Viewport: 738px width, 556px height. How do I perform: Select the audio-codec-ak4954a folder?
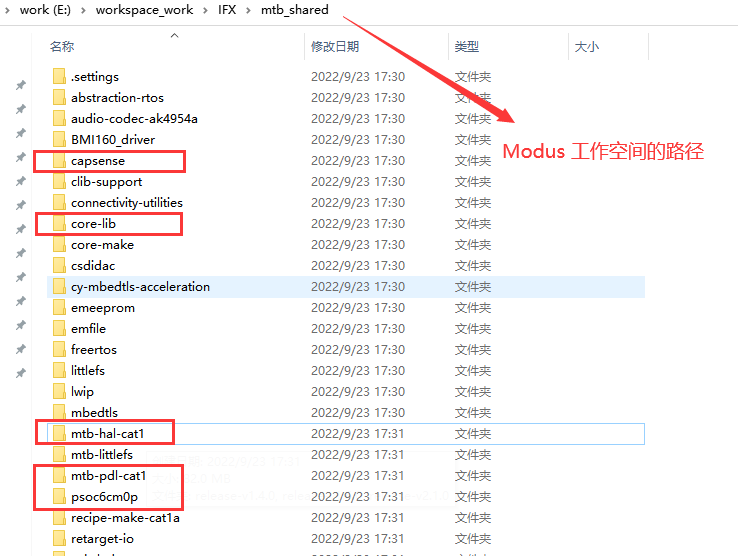click(x=134, y=119)
